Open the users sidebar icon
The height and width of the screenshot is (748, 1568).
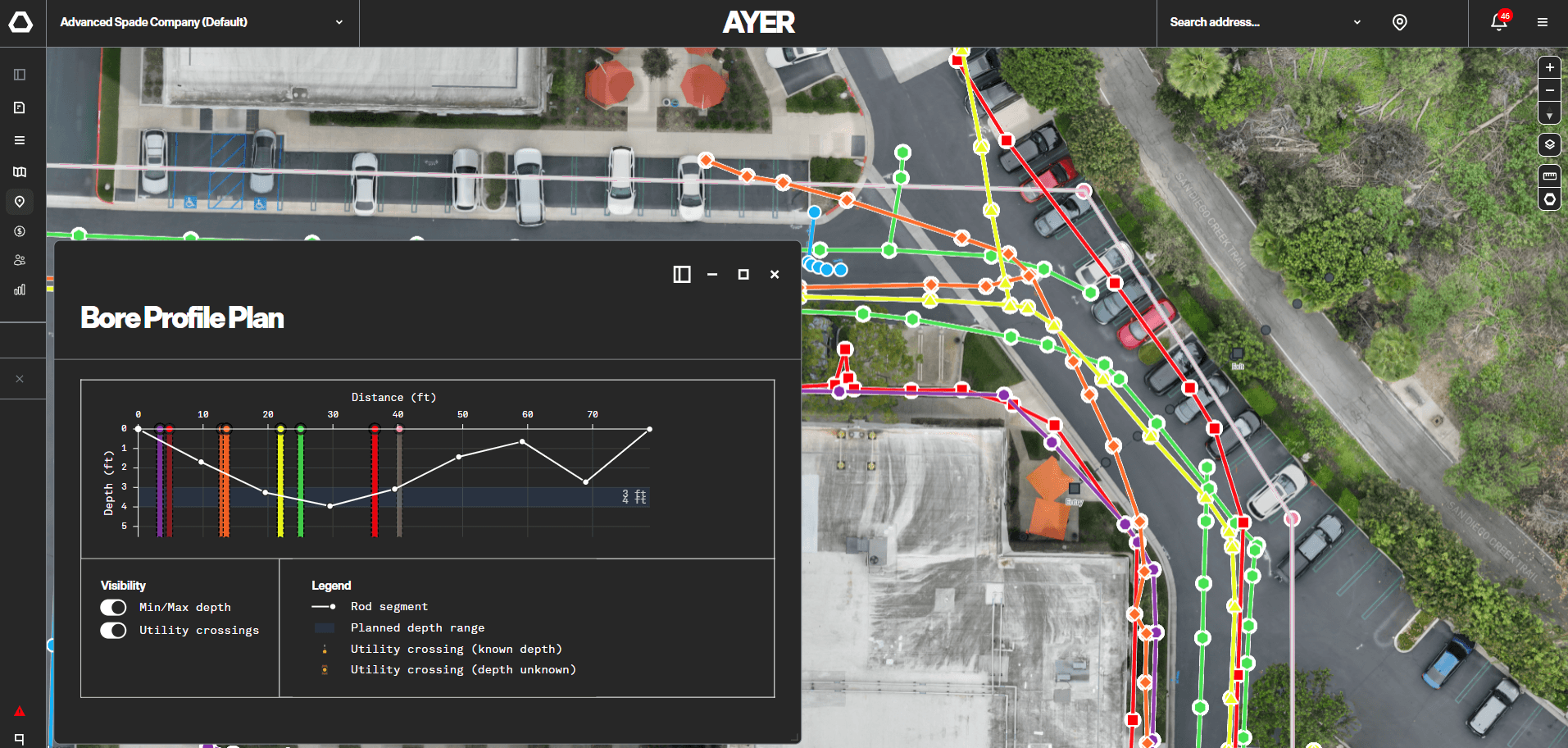click(20, 260)
